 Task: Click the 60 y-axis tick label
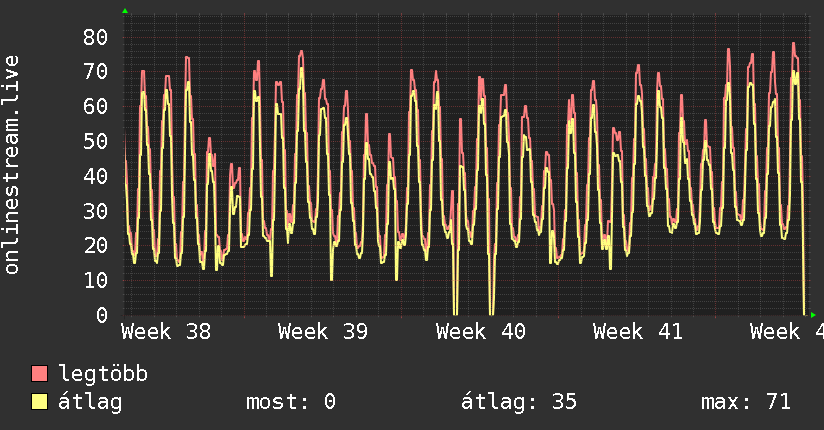(x=96, y=107)
